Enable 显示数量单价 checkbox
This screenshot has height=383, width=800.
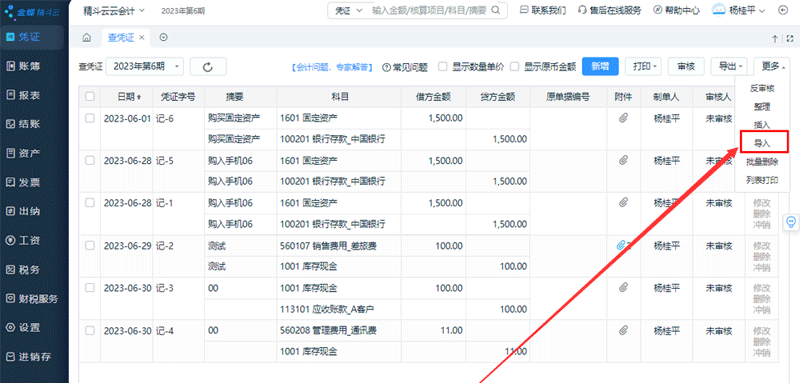point(443,66)
